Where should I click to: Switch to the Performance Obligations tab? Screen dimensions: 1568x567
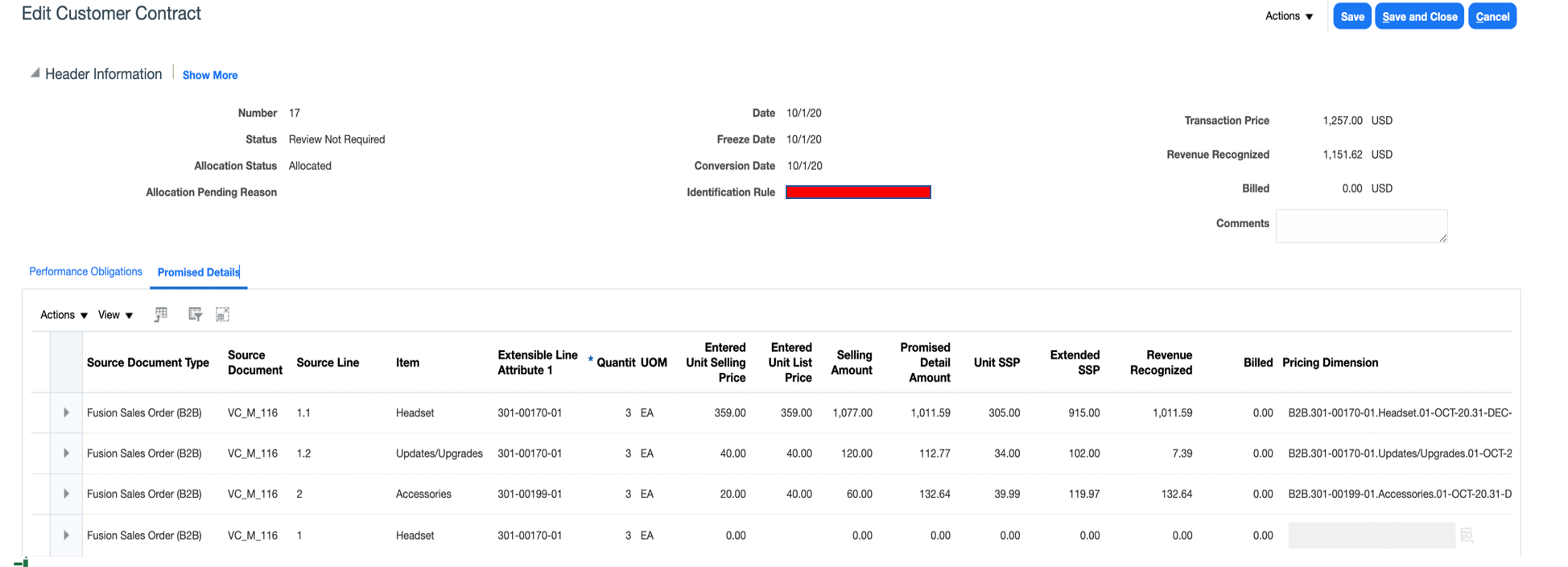tap(85, 271)
